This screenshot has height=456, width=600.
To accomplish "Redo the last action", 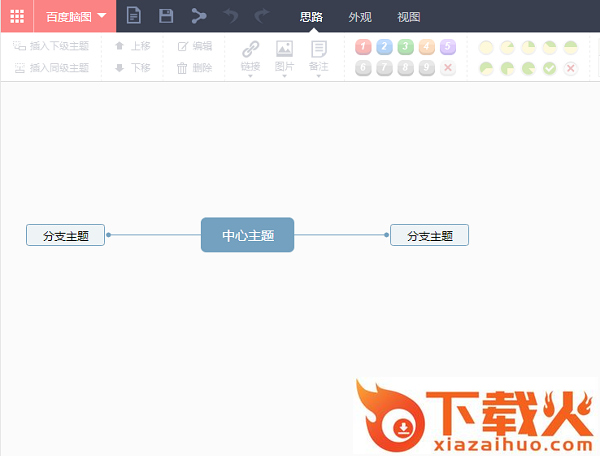I will tap(262, 16).
